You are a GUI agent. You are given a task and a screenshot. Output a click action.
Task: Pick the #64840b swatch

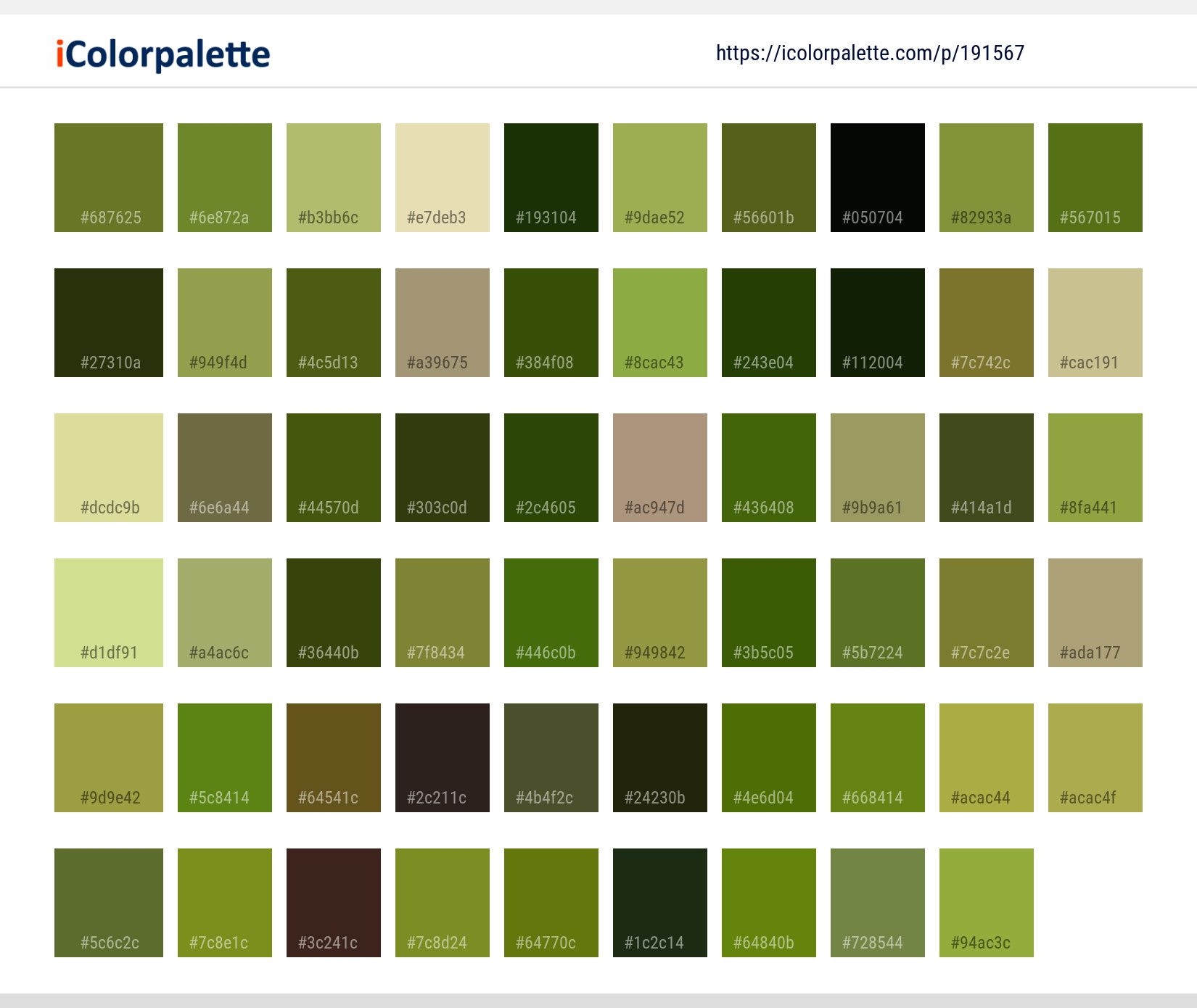(x=769, y=903)
